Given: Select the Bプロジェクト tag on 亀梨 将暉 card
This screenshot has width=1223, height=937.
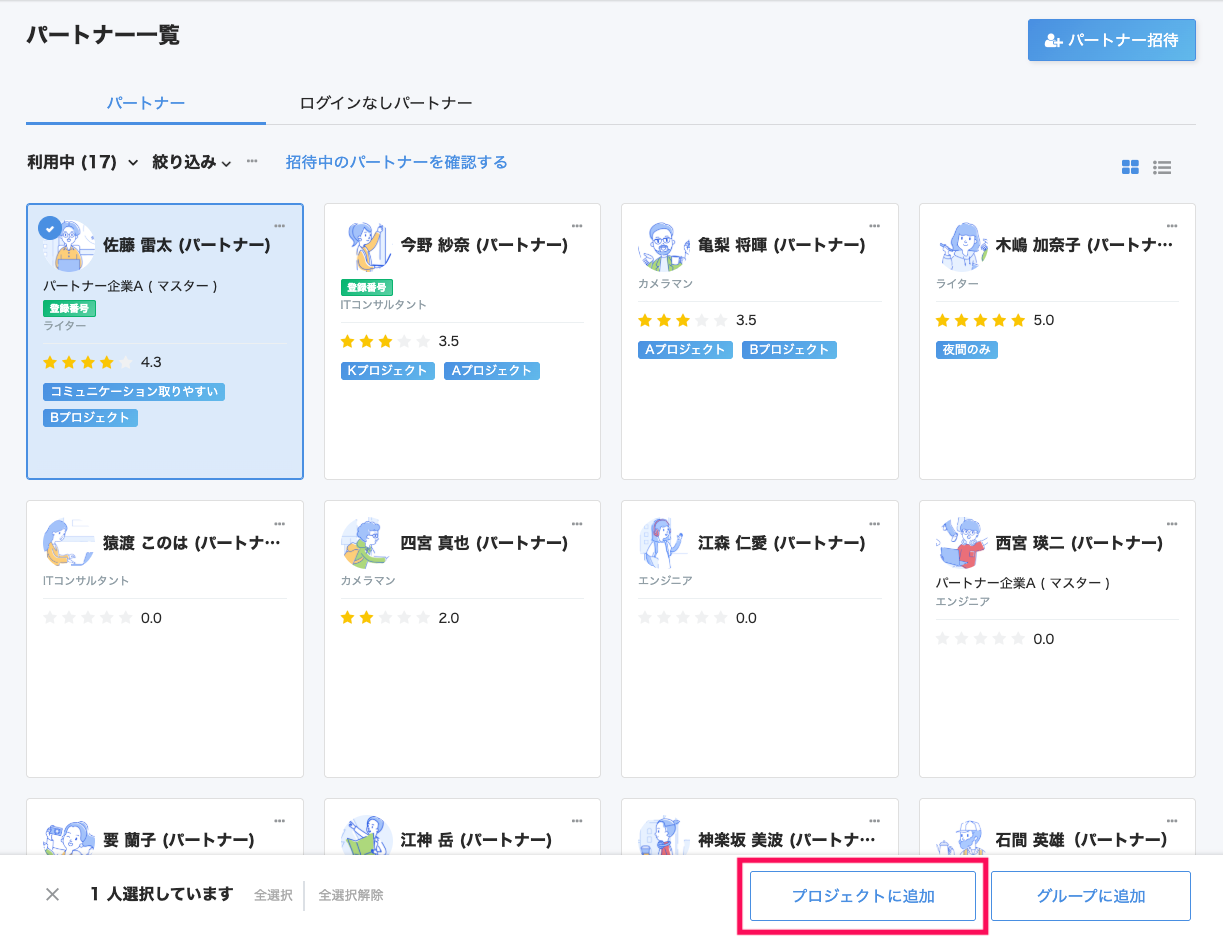Looking at the screenshot, I should pyautogui.click(x=790, y=350).
